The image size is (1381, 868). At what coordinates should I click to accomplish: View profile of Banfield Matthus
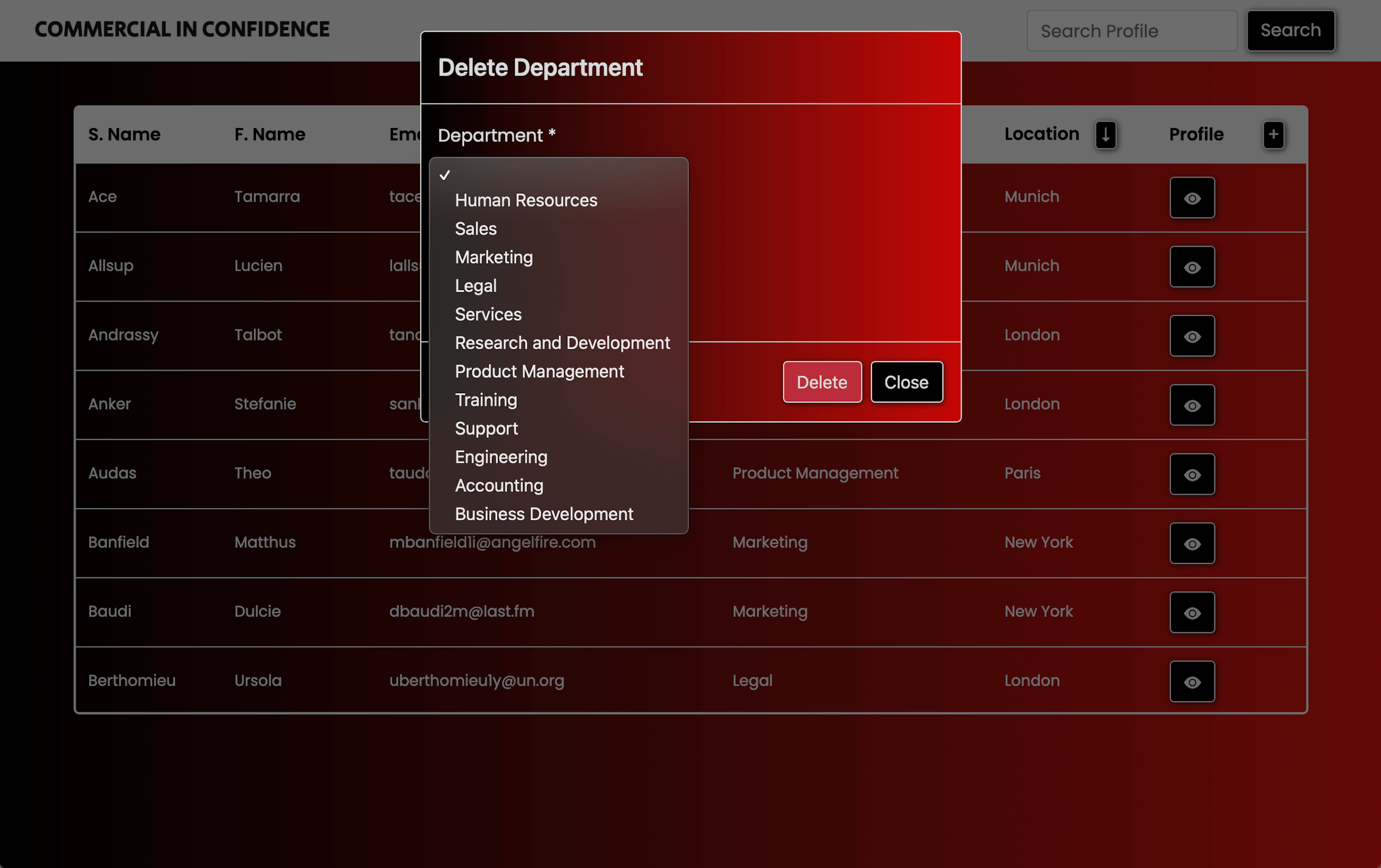1192,543
